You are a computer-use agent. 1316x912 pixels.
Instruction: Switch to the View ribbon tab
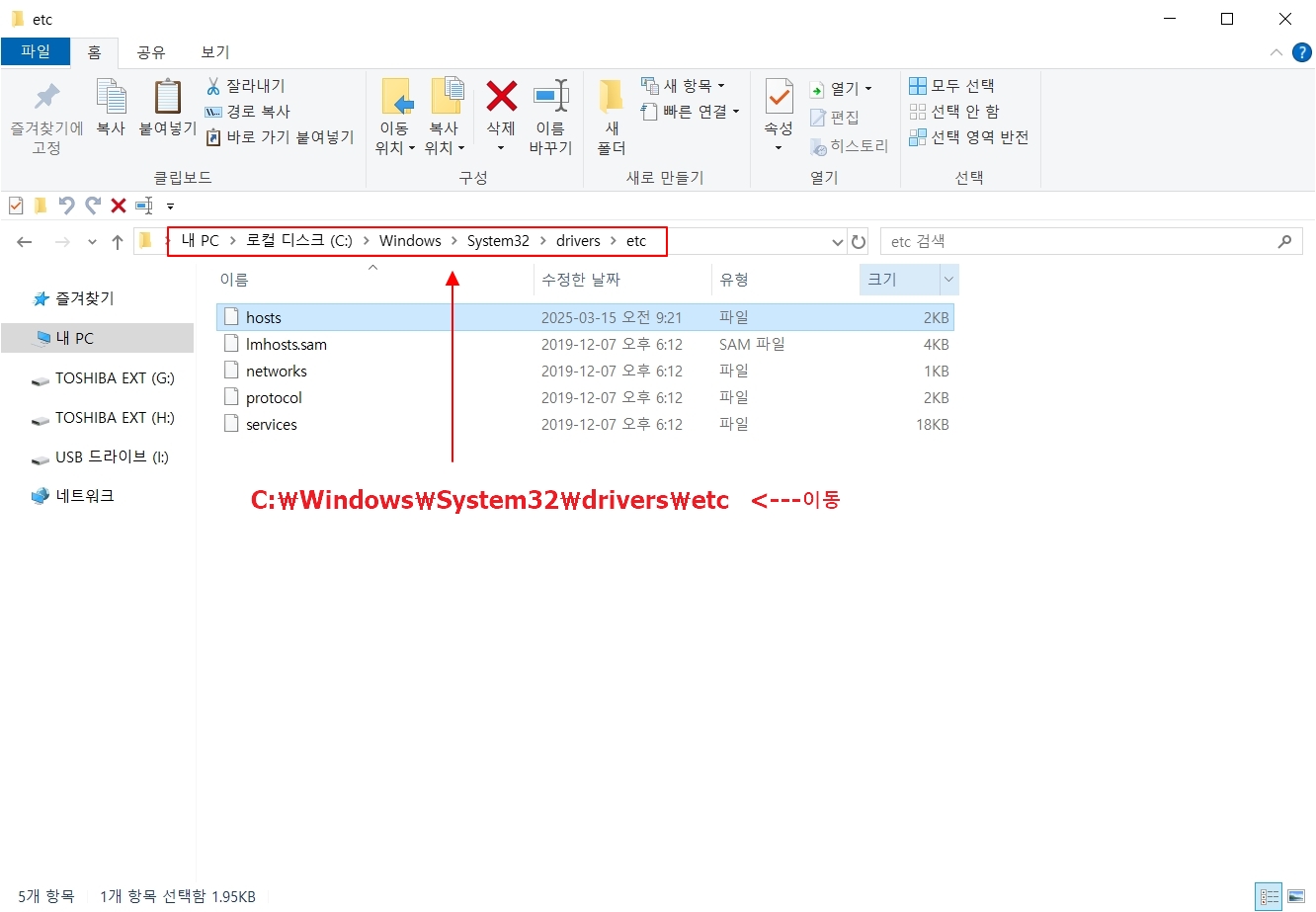coord(214,52)
